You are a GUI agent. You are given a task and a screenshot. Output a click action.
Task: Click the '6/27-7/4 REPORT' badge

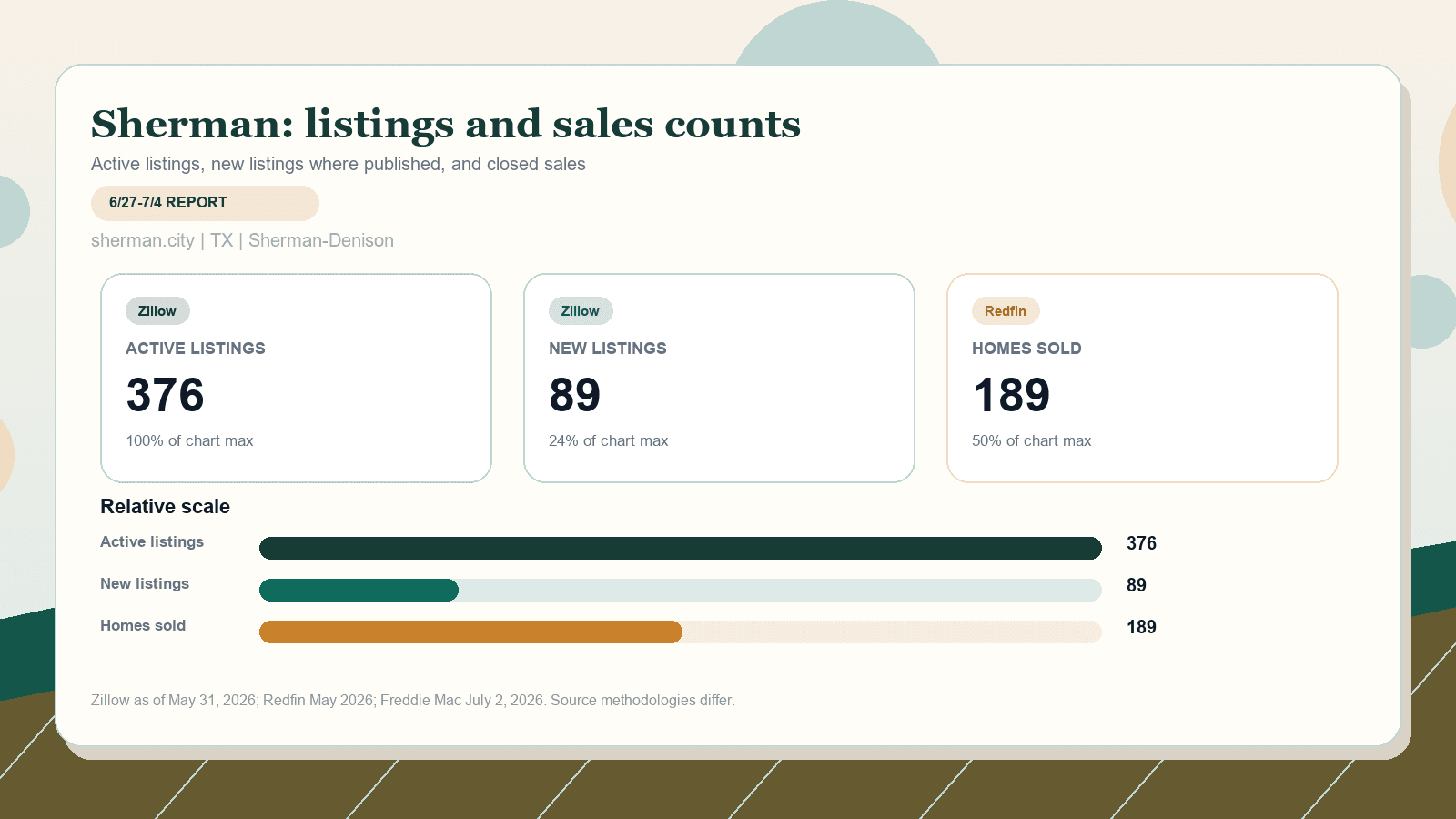click(x=205, y=203)
